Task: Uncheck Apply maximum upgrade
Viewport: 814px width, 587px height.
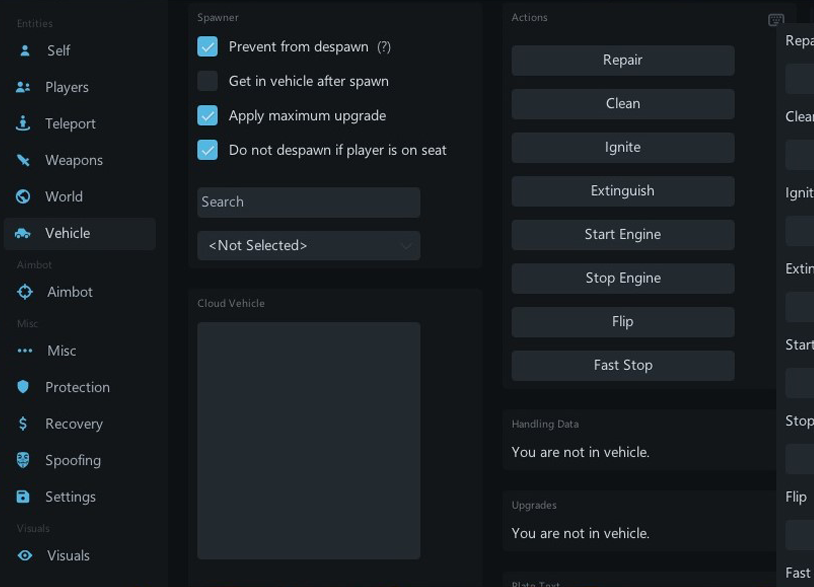Action: tap(207, 115)
